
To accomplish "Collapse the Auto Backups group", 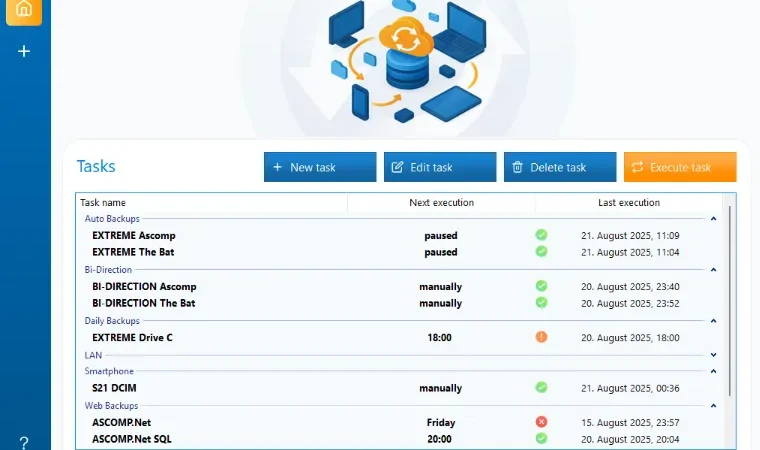I will [713, 219].
